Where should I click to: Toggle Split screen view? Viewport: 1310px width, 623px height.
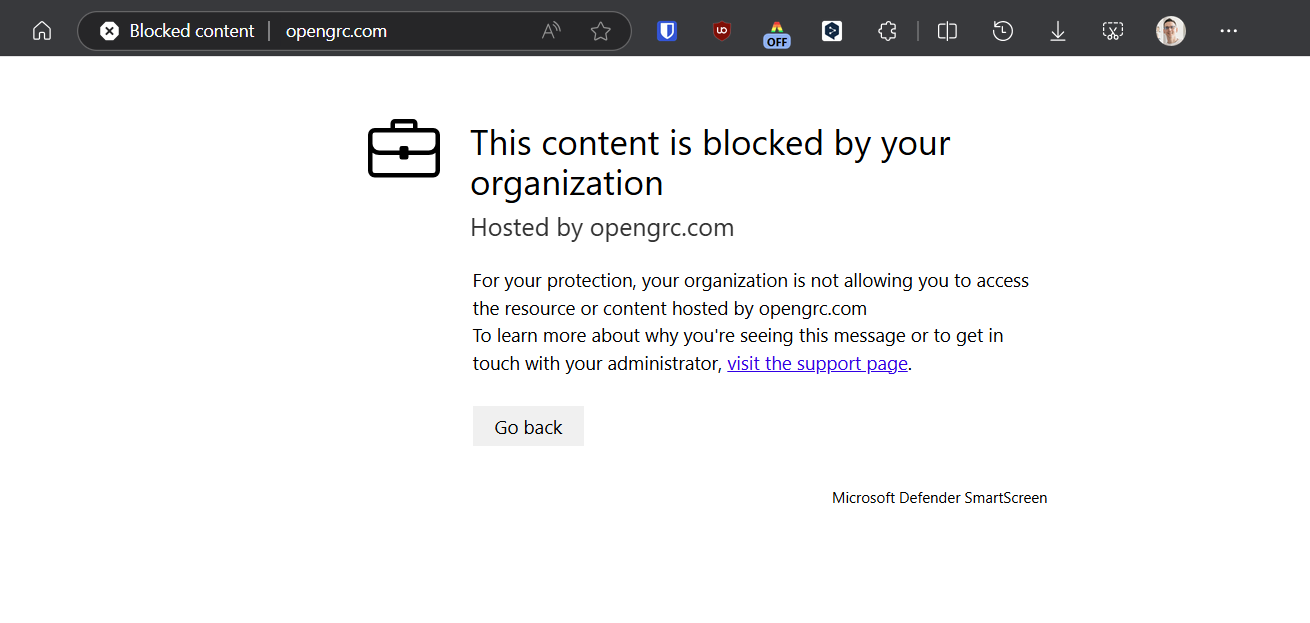tap(947, 31)
